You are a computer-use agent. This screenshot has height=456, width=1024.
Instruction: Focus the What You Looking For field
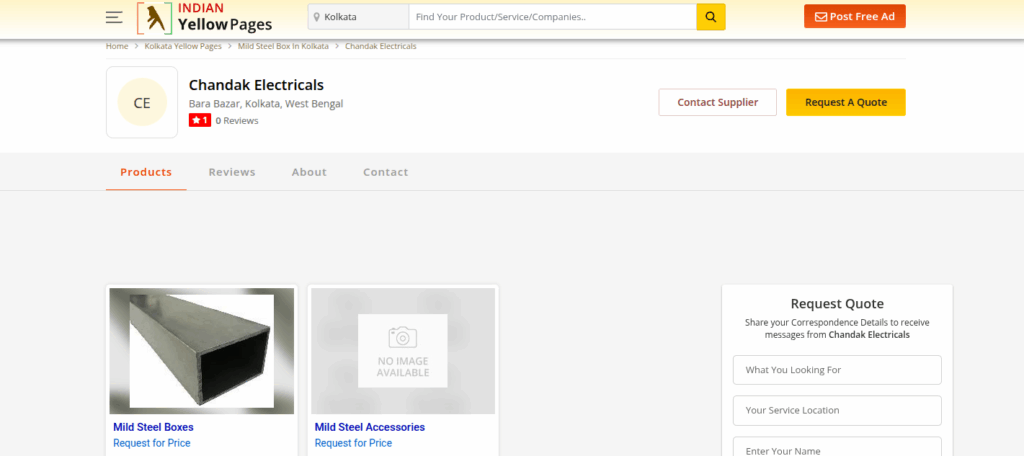tap(837, 370)
